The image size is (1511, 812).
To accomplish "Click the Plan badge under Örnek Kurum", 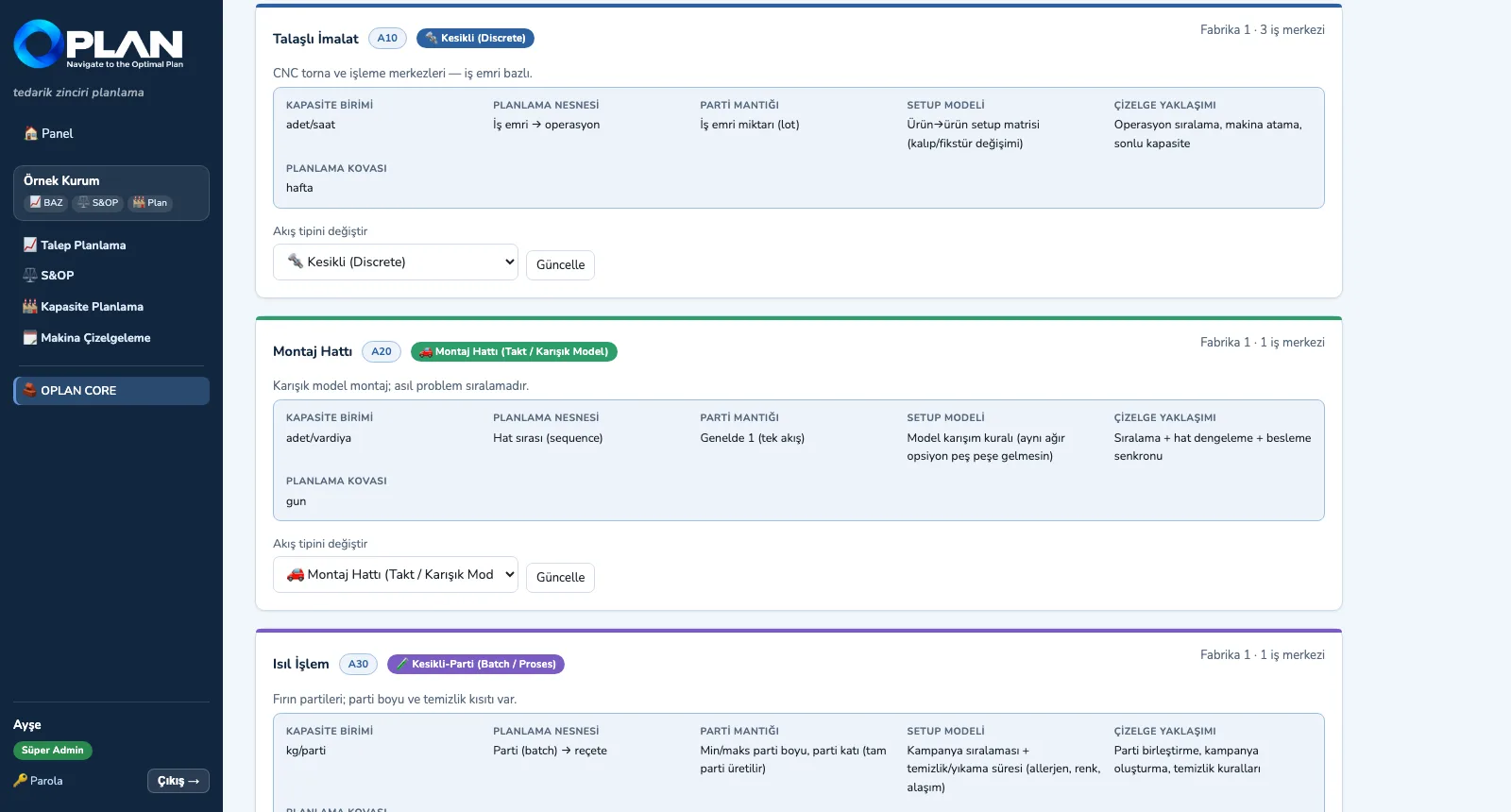I will click(150, 202).
